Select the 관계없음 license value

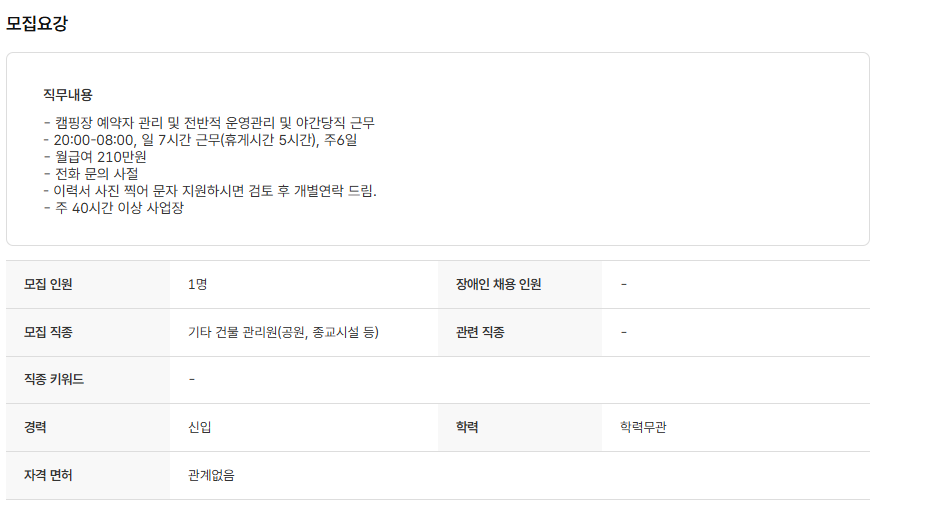[211, 475]
